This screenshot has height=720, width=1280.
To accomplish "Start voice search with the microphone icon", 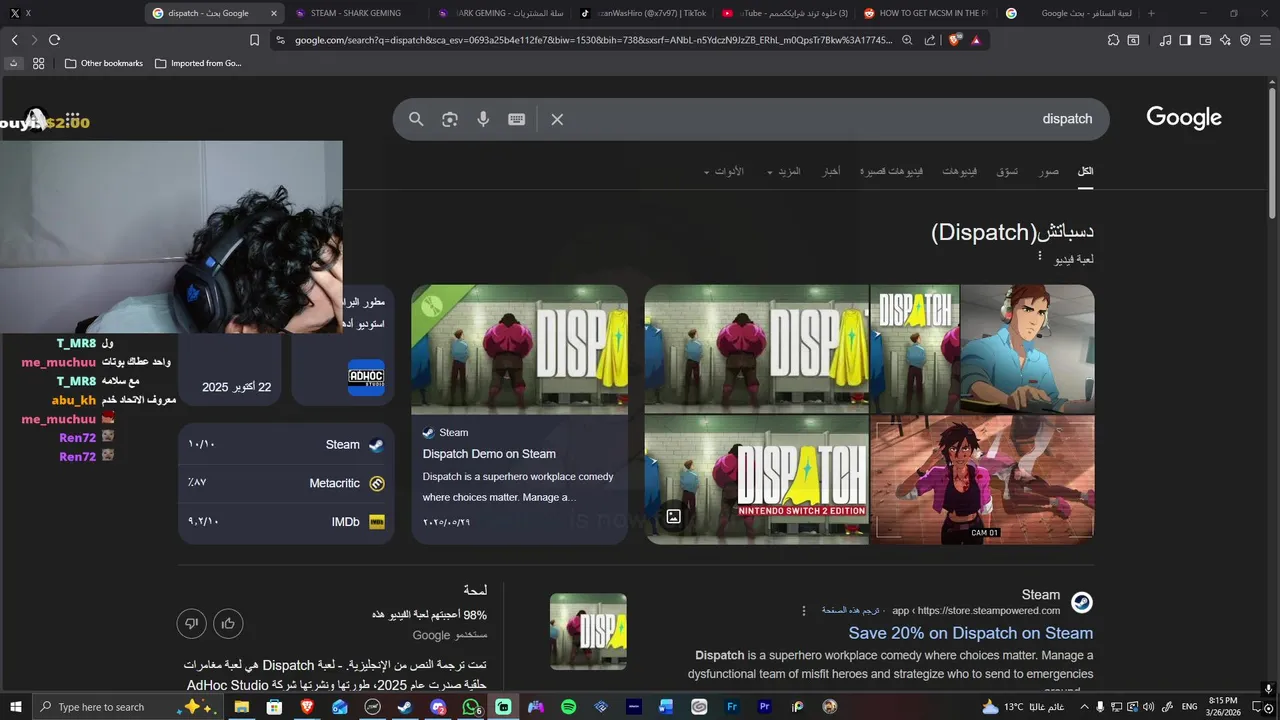I will [x=483, y=119].
